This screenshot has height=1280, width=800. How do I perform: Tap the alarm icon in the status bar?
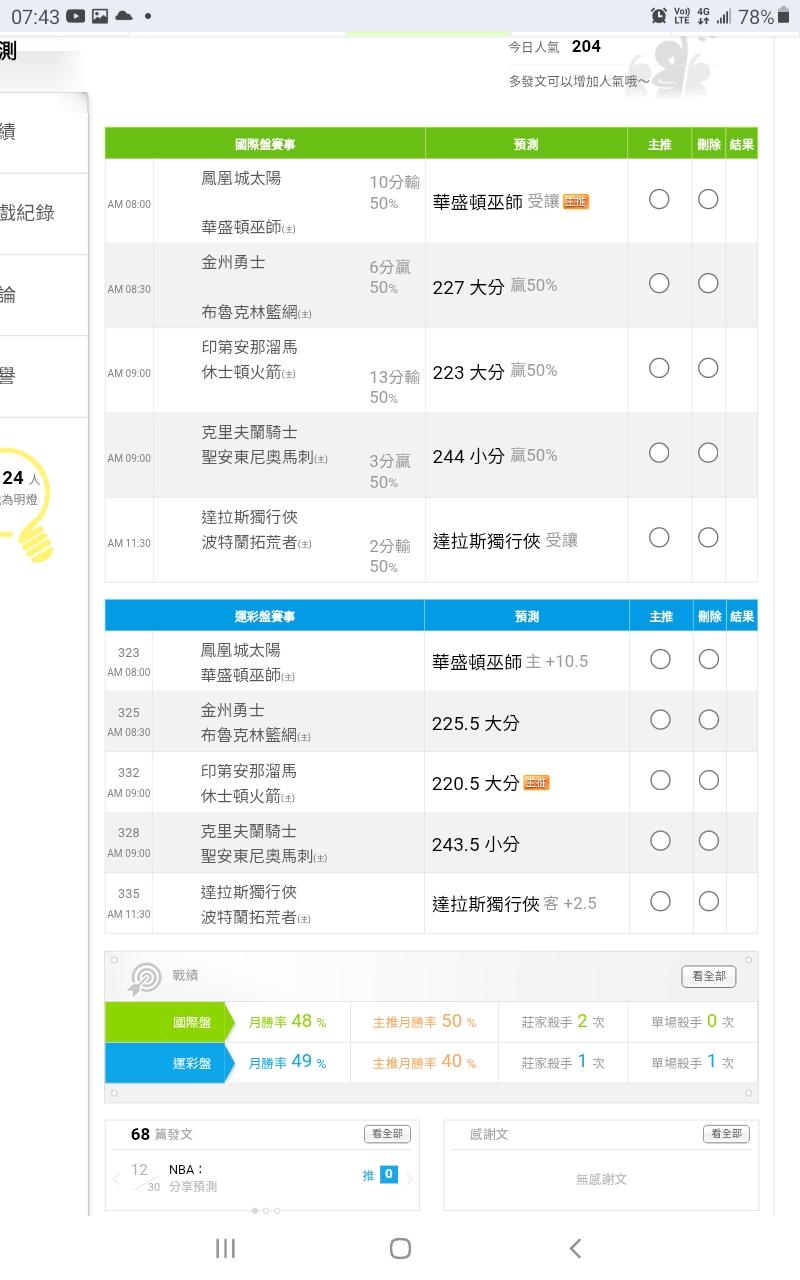659,16
